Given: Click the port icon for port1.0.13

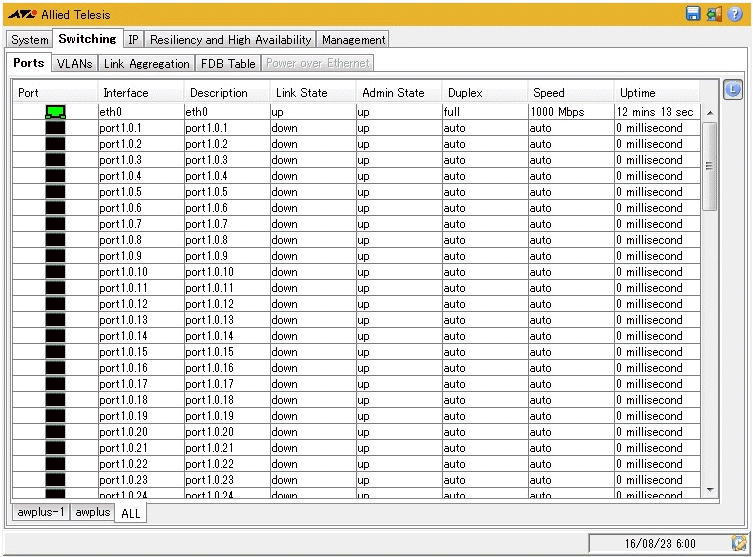Looking at the screenshot, I should pyautogui.click(x=55, y=320).
